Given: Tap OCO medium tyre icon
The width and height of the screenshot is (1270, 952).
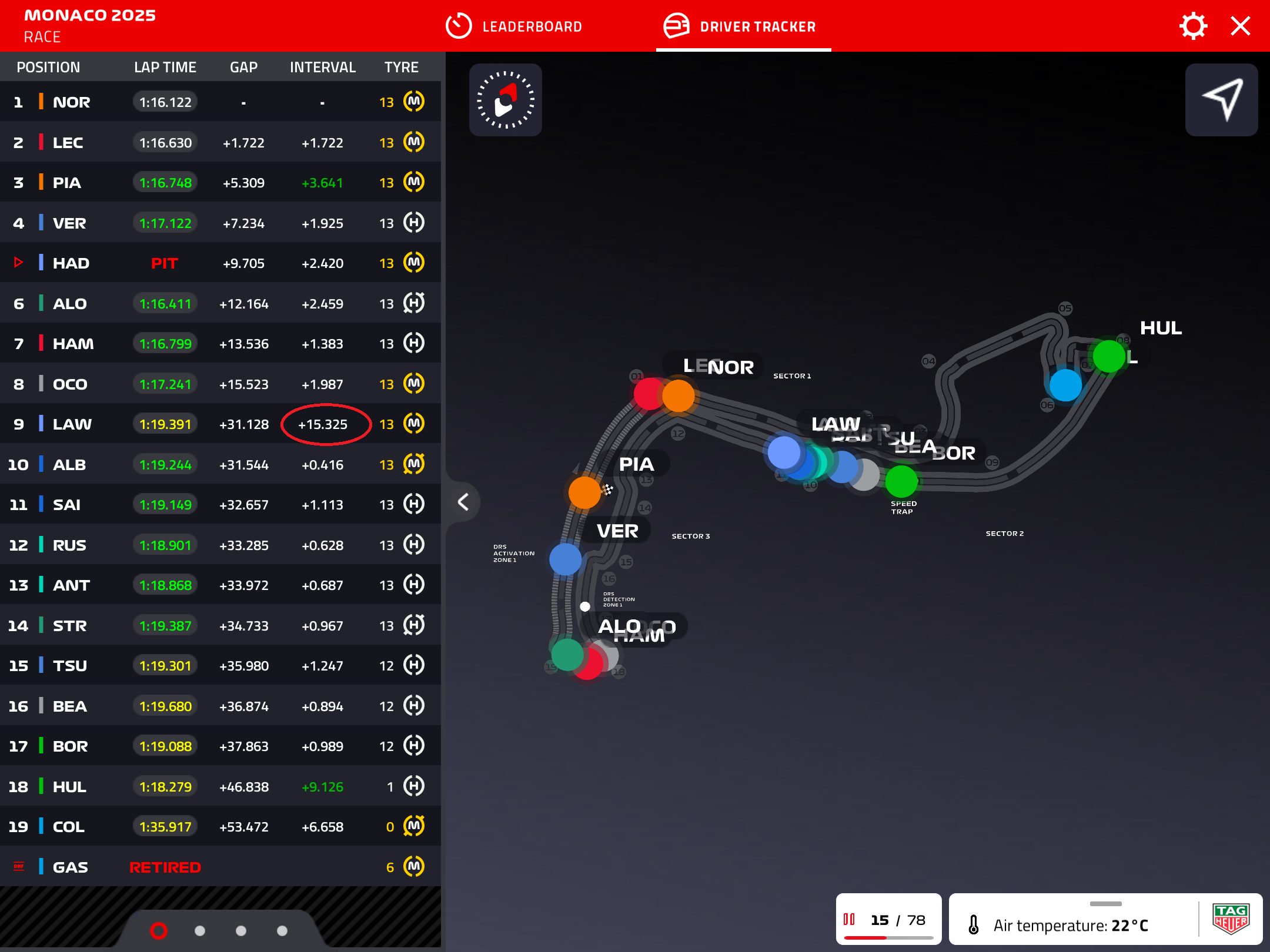Looking at the screenshot, I should (414, 384).
